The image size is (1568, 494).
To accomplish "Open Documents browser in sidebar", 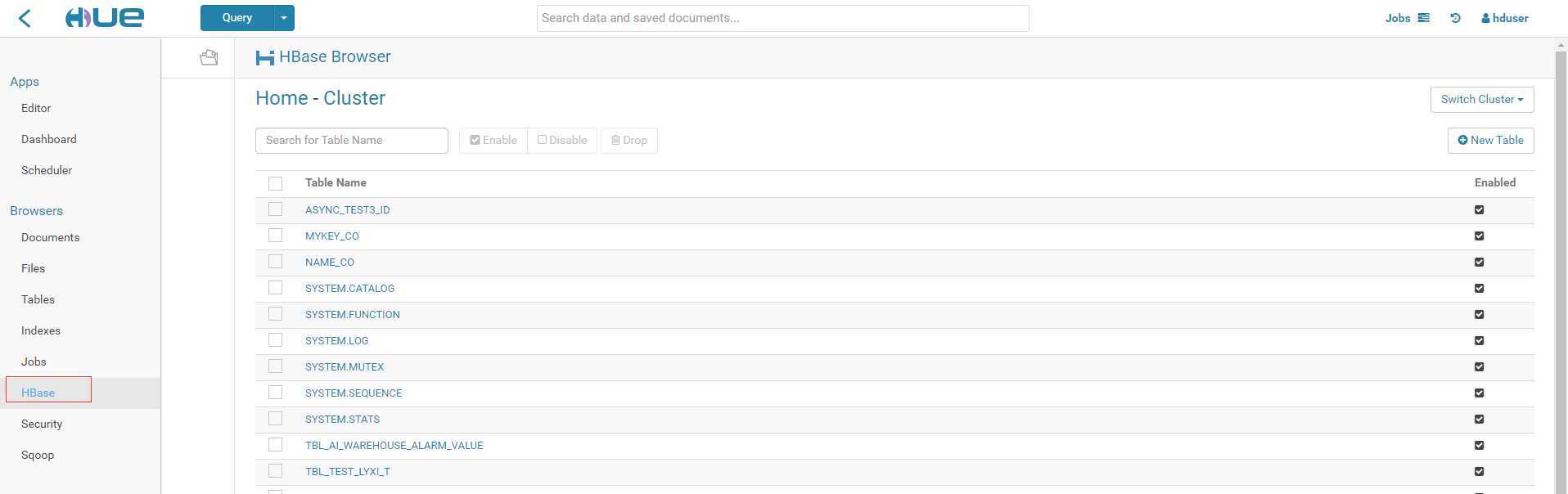I will [x=50, y=237].
